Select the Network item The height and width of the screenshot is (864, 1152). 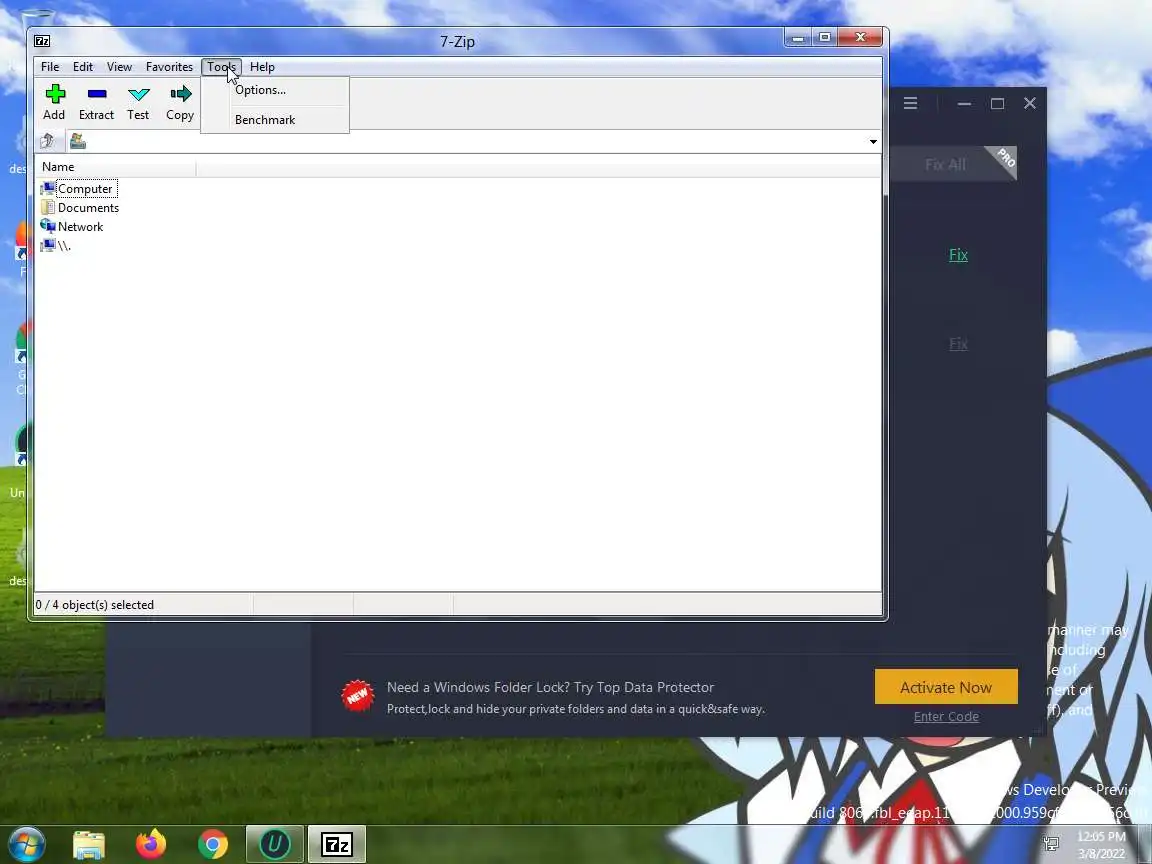click(72, 227)
